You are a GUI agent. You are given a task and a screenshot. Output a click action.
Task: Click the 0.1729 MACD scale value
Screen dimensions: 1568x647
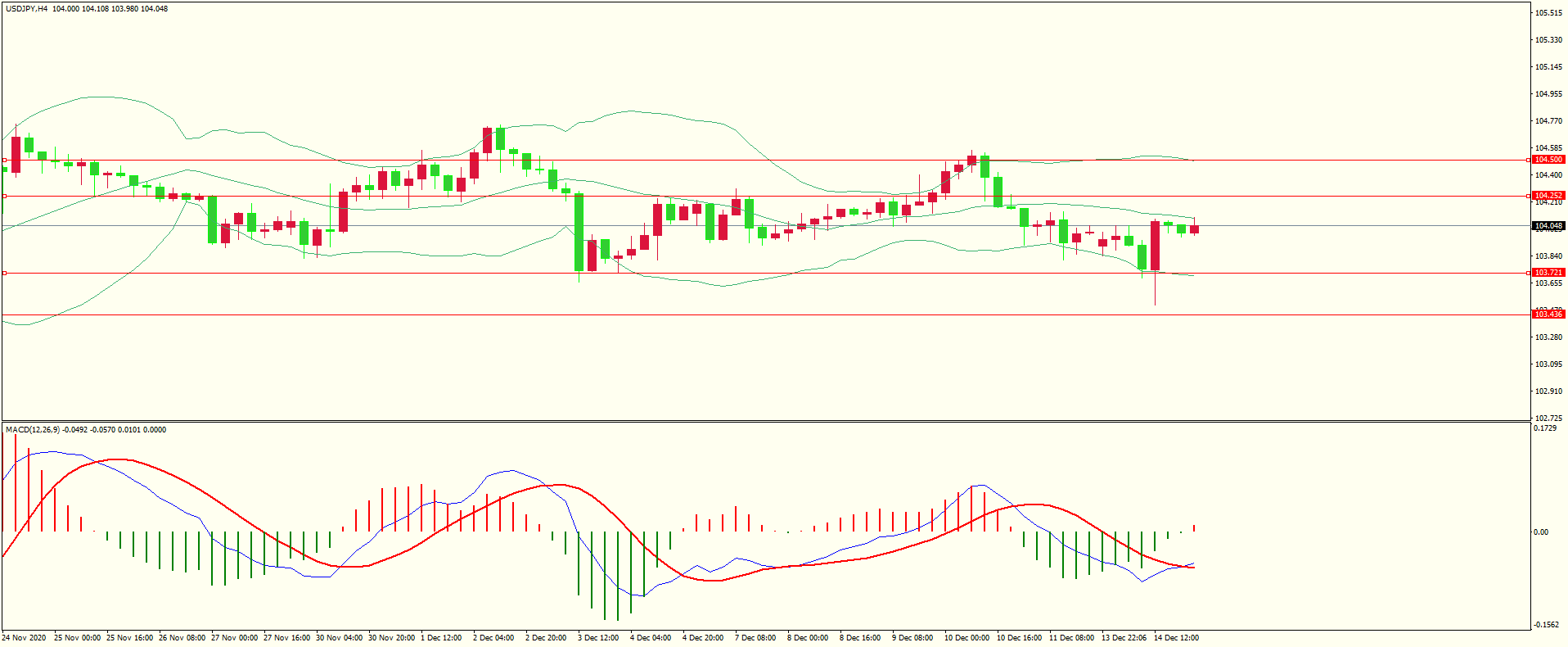(x=1545, y=428)
